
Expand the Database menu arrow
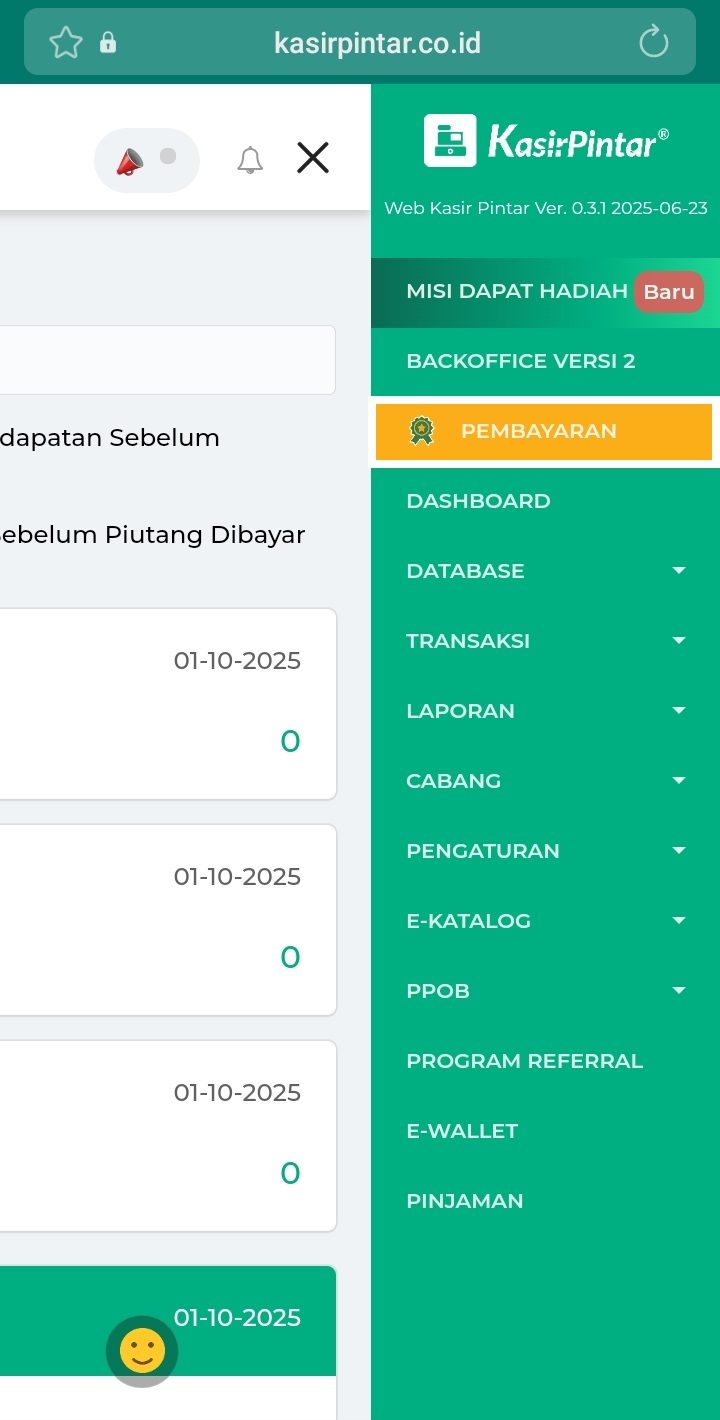point(679,571)
